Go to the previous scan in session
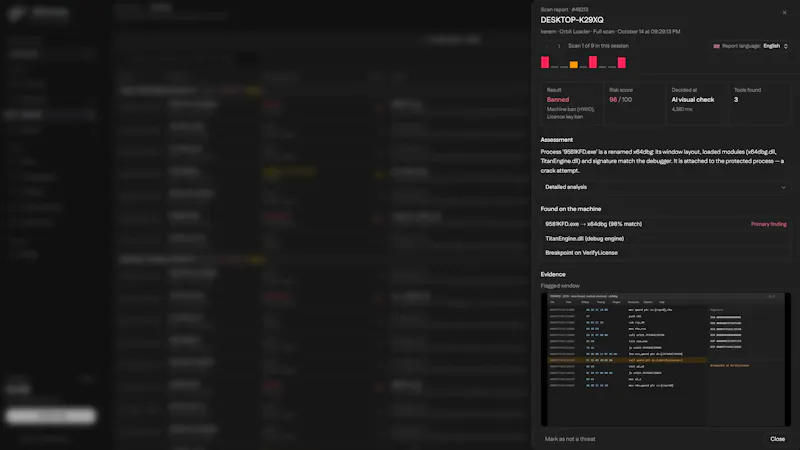800x450 pixels. (x=546, y=46)
